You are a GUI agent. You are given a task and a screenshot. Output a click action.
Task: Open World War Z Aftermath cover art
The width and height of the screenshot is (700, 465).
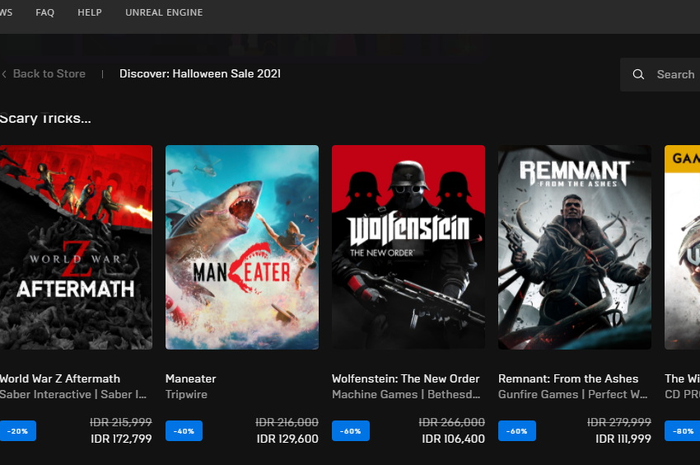(76, 247)
